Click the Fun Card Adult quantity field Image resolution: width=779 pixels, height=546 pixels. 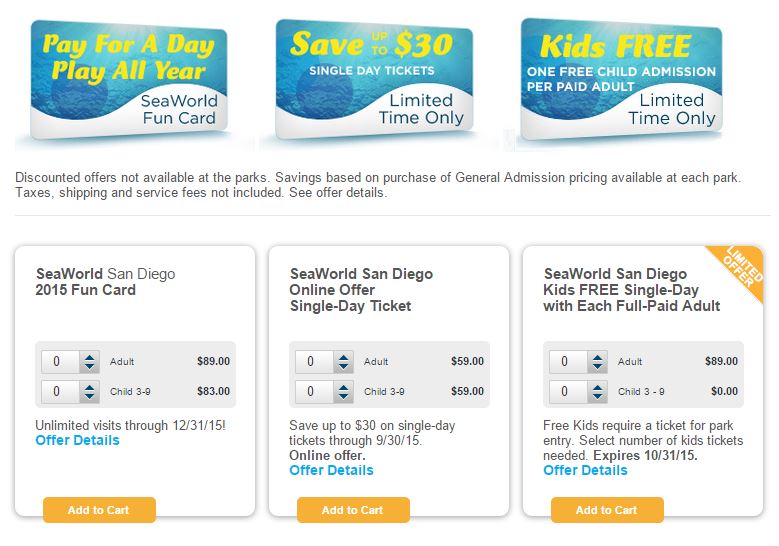click(60, 362)
